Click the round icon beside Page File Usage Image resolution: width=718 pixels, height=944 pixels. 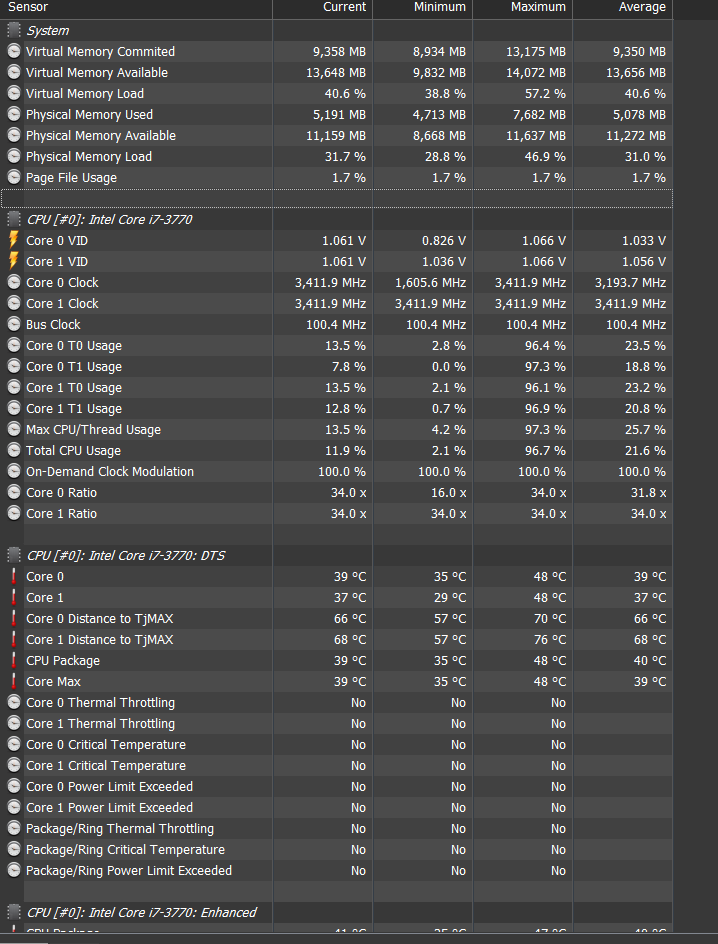click(14, 177)
